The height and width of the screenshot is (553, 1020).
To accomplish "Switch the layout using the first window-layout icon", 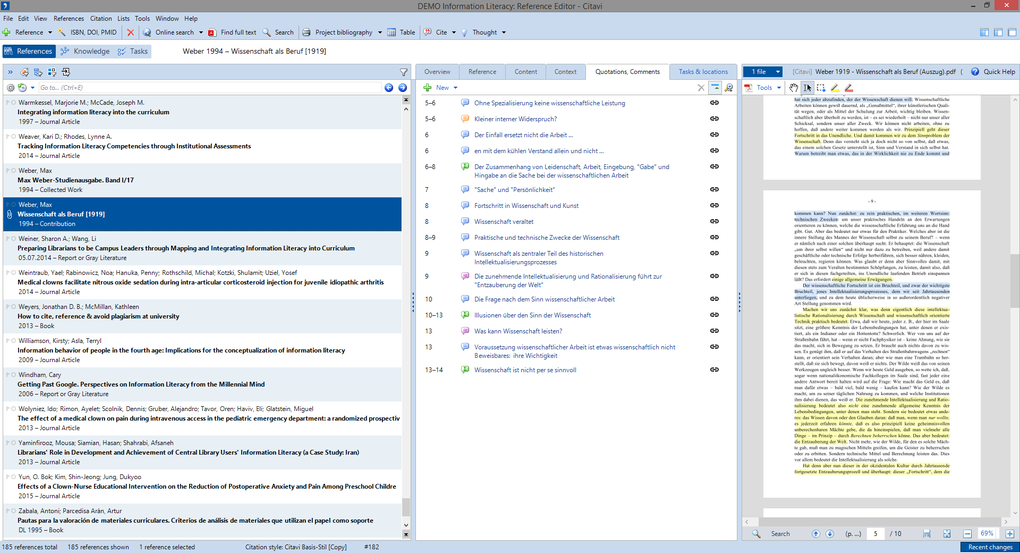I will coord(984,32).
